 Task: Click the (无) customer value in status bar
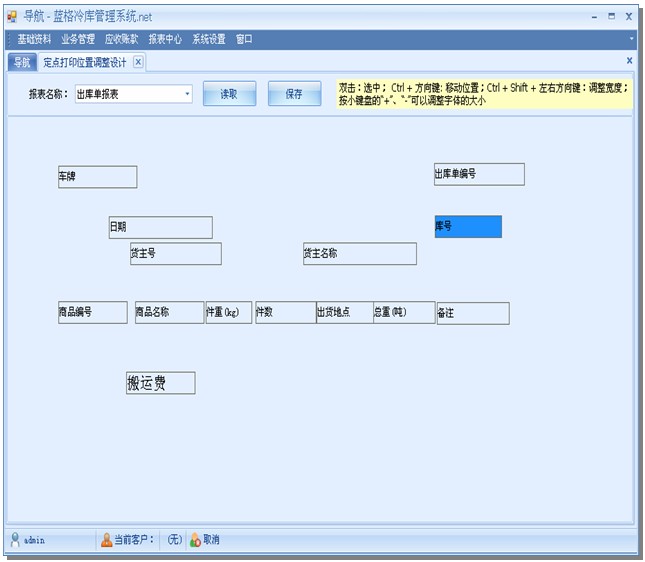tap(174, 539)
